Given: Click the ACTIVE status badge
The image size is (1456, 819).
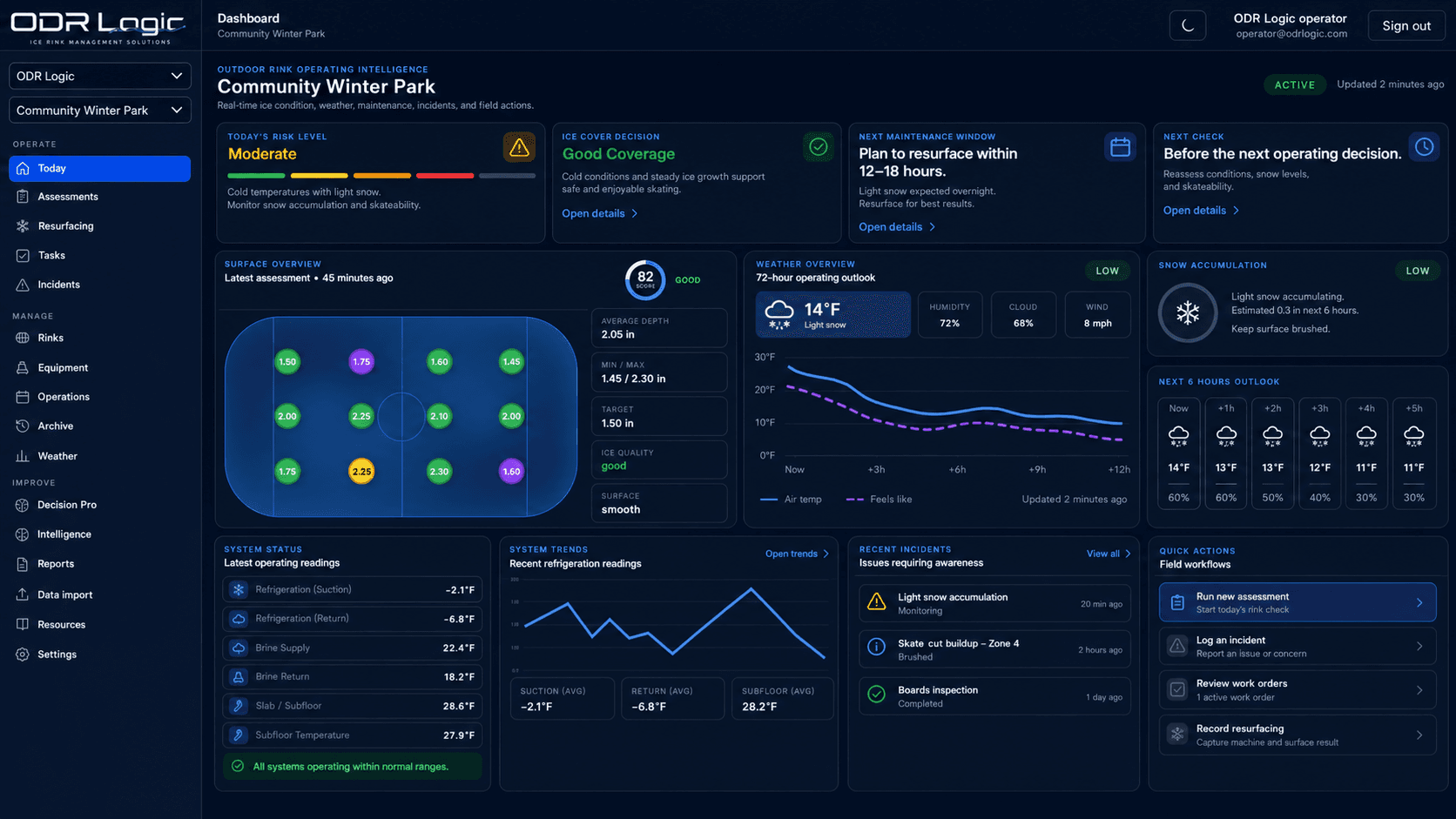Looking at the screenshot, I should [1295, 84].
